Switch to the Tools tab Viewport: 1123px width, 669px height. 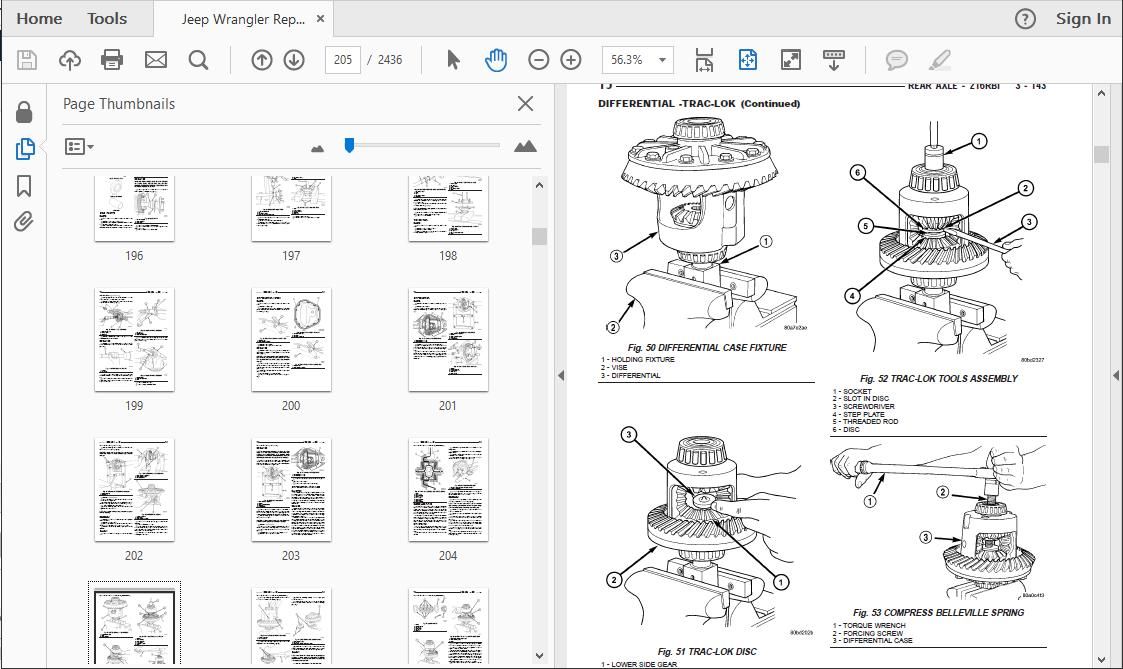pyautogui.click(x=107, y=19)
